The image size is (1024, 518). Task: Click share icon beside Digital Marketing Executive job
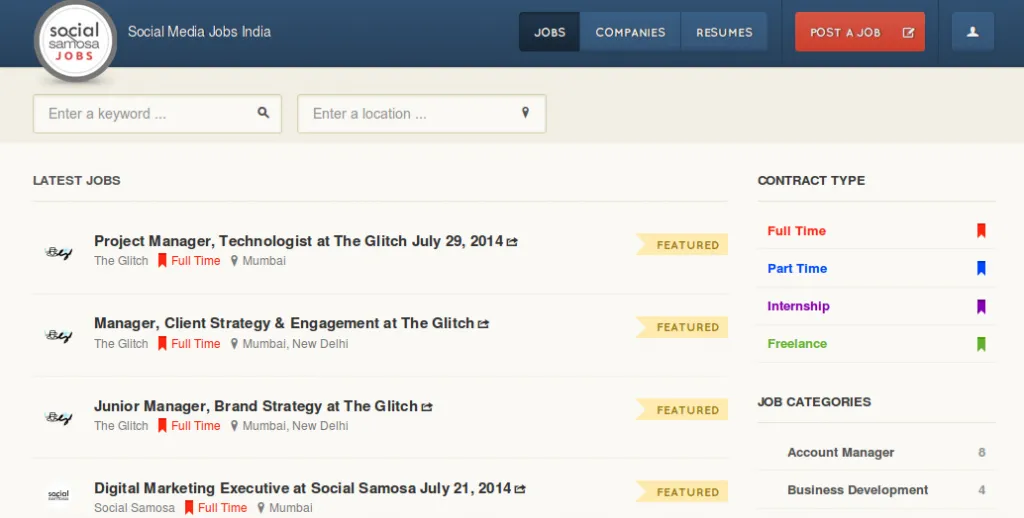pos(520,489)
